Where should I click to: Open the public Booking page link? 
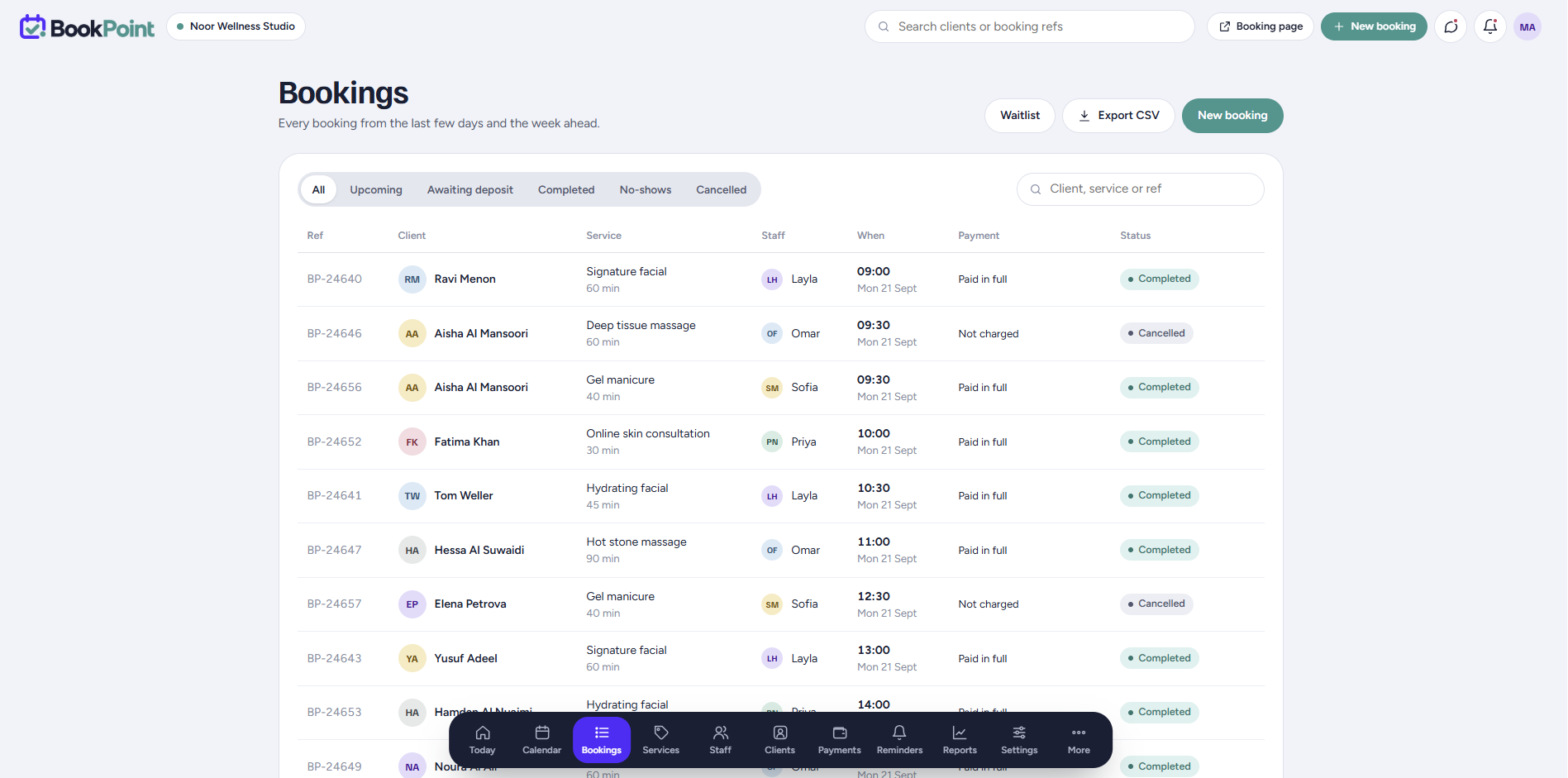coord(1261,26)
